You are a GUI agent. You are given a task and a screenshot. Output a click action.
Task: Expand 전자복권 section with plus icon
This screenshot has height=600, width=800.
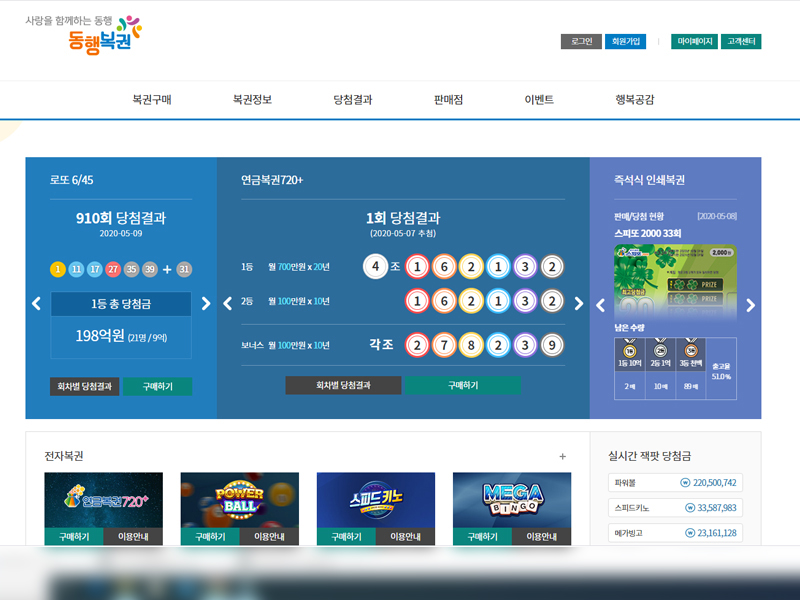pyautogui.click(x=562, y=456)
